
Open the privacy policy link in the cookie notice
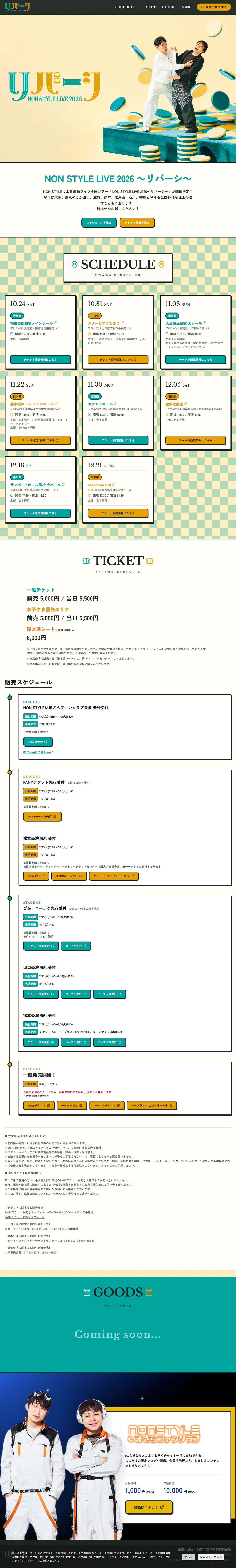24,1561
